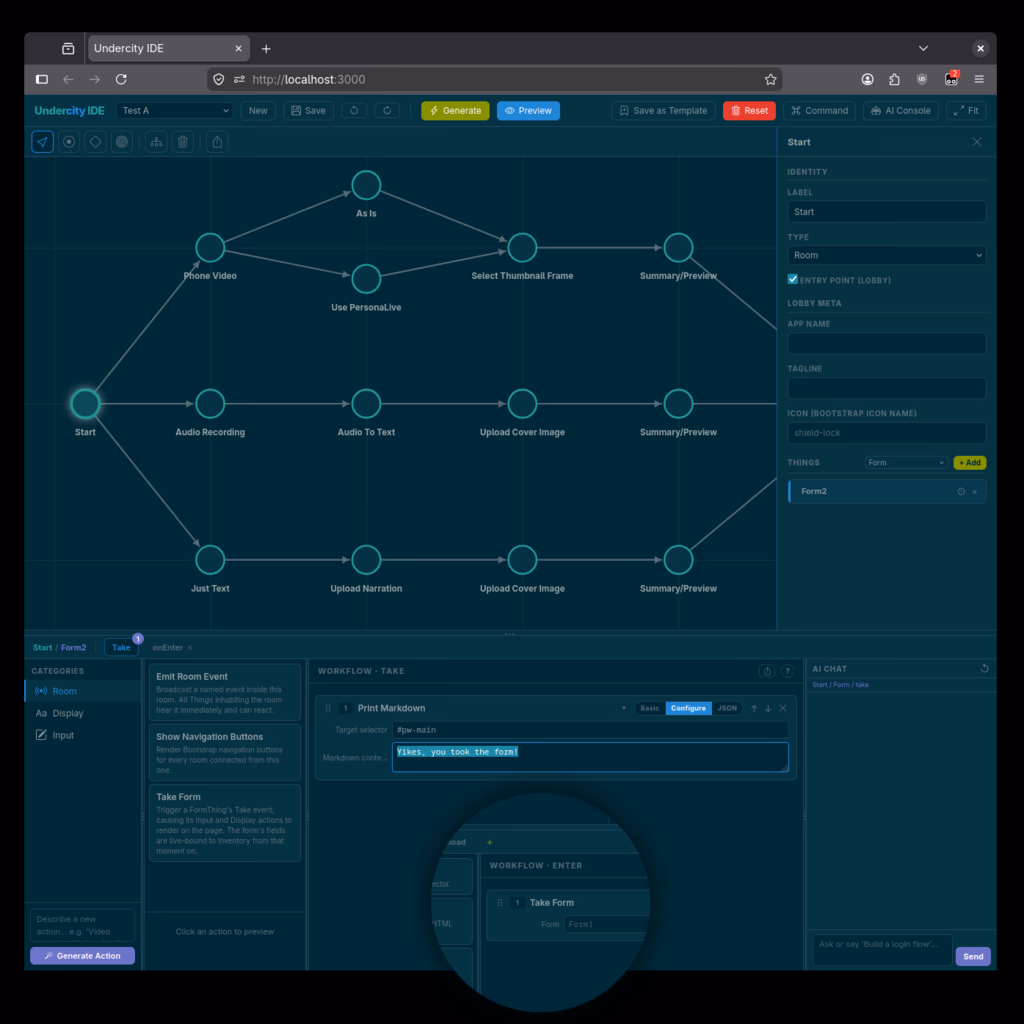Uncheck Entry Point (Lobby)
This screenshot has height=1024, width=1024.
tap(792, 279)
